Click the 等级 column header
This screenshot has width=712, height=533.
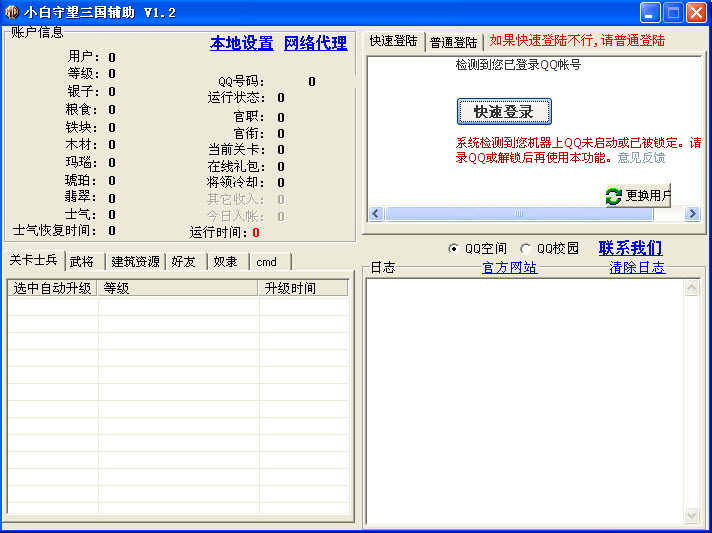[x=178, y=288]
